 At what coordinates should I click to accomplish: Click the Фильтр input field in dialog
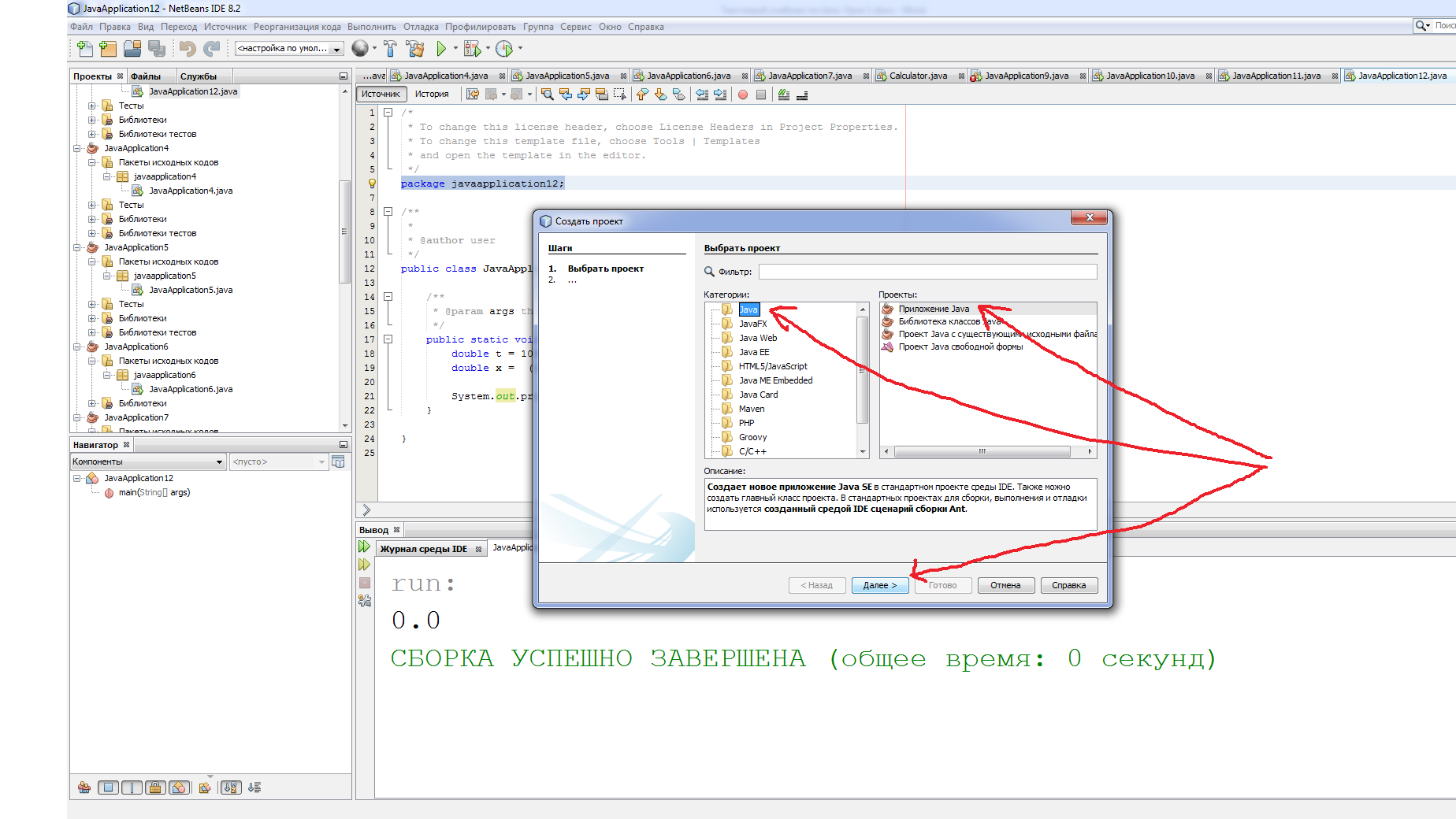click(x=927, y=272)
